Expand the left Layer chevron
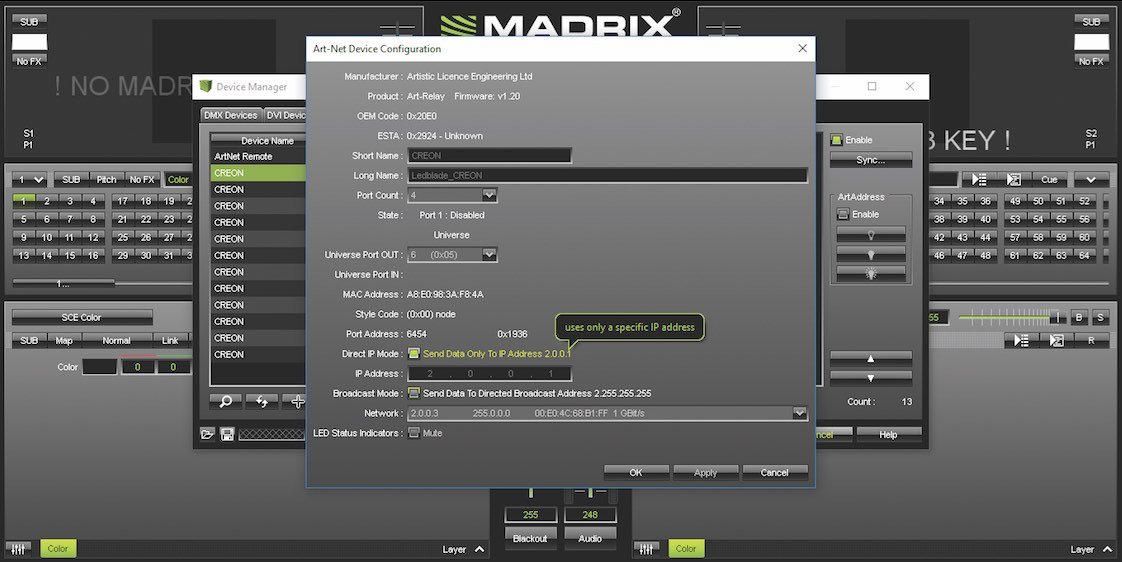Screen dimensions: 1122x562 point(479,549)
